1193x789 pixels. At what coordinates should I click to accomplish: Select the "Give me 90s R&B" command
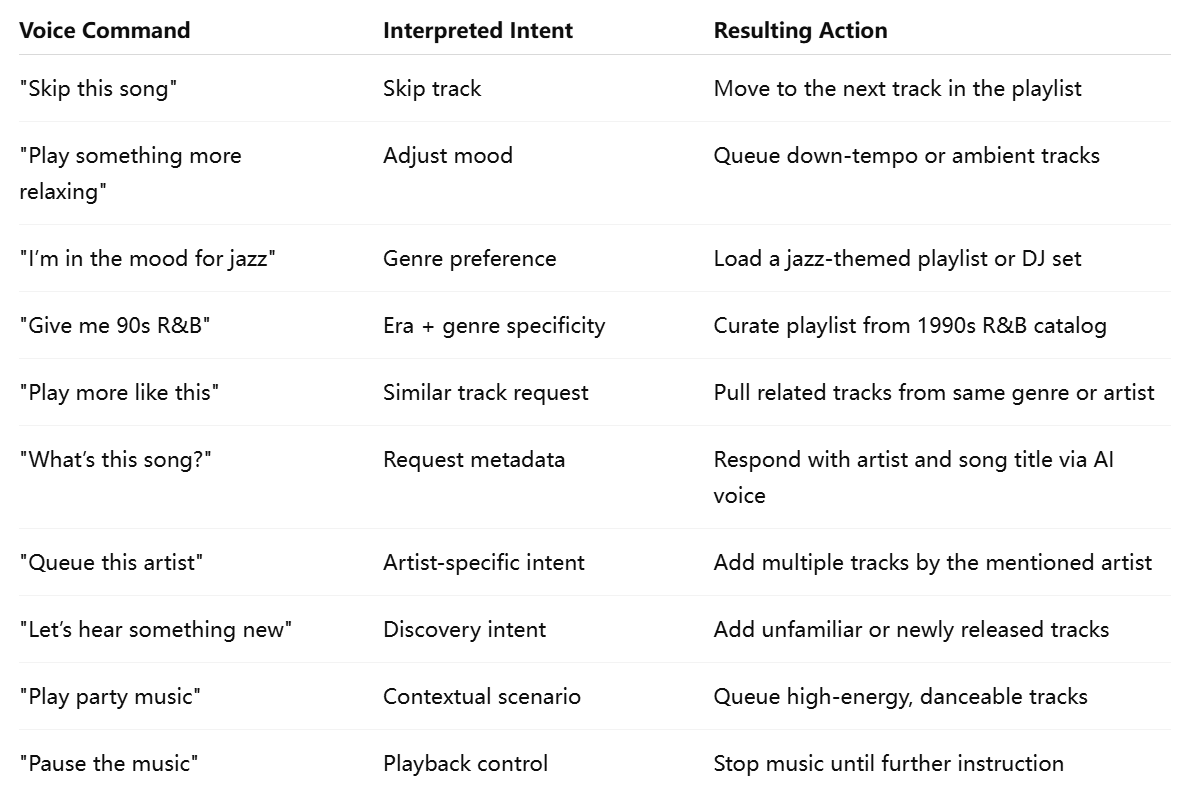[x=114, y=326]
